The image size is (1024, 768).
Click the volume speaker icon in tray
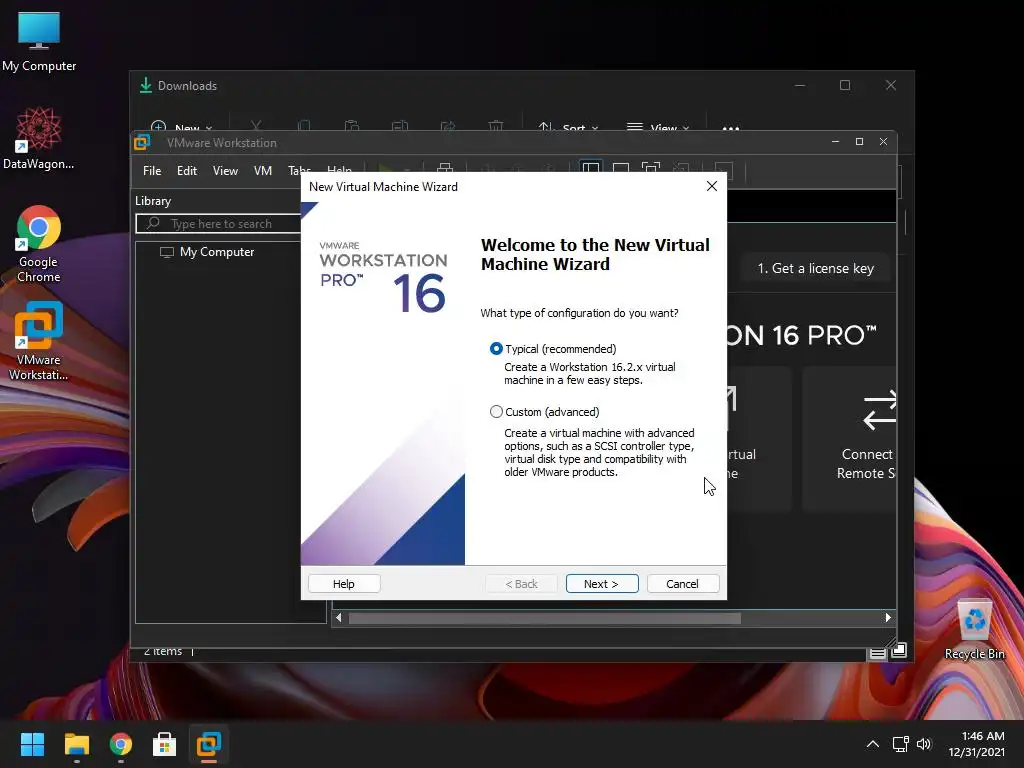tap(923, 744)
